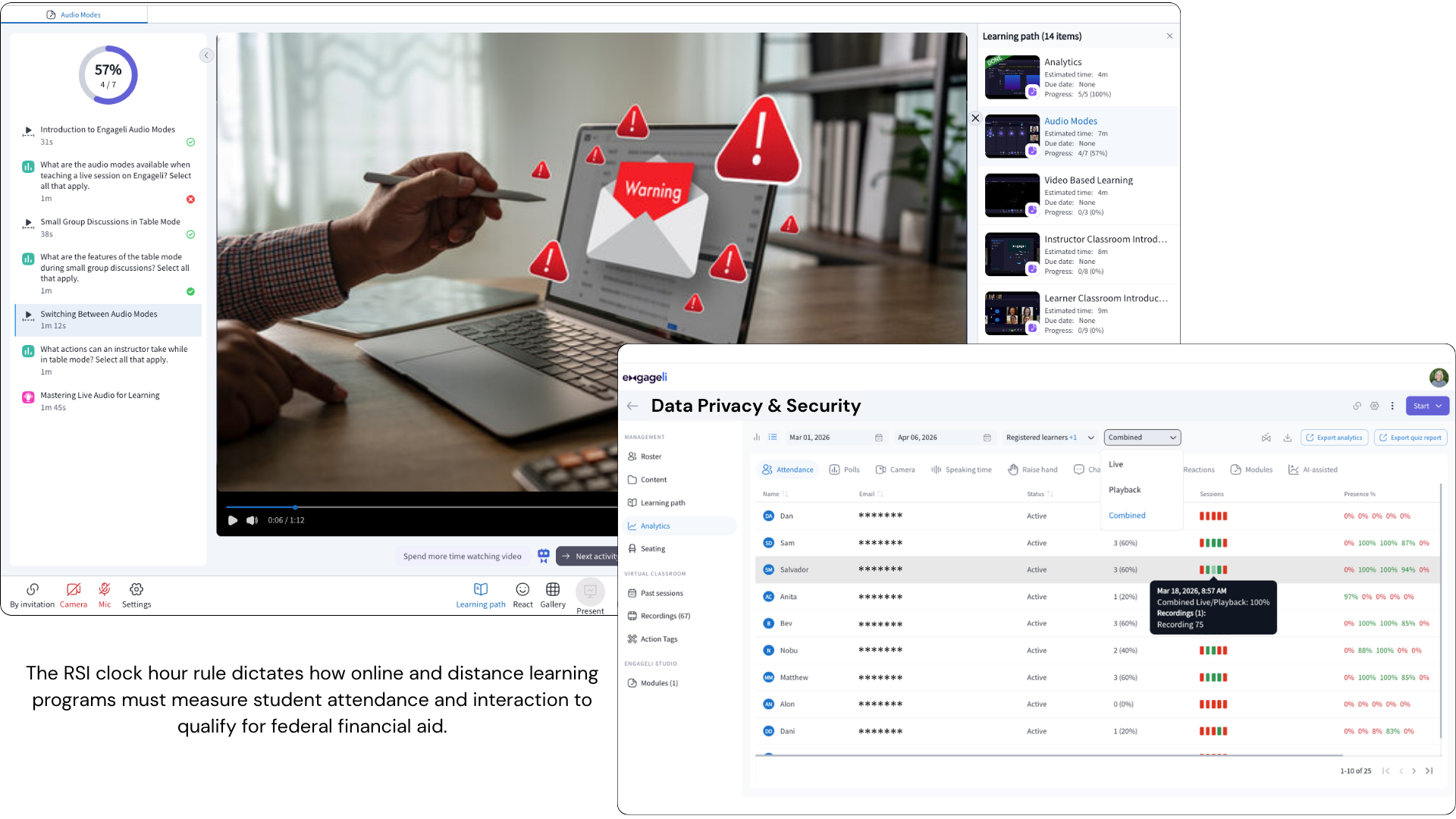This screenshot has height=819, width=1456.
Task: Switch to Gallery view icon
Action: coord(553,589)
